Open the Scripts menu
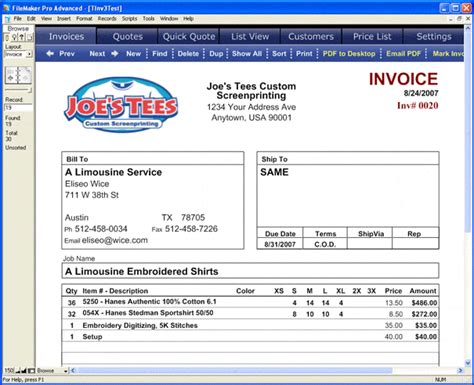 129,19
